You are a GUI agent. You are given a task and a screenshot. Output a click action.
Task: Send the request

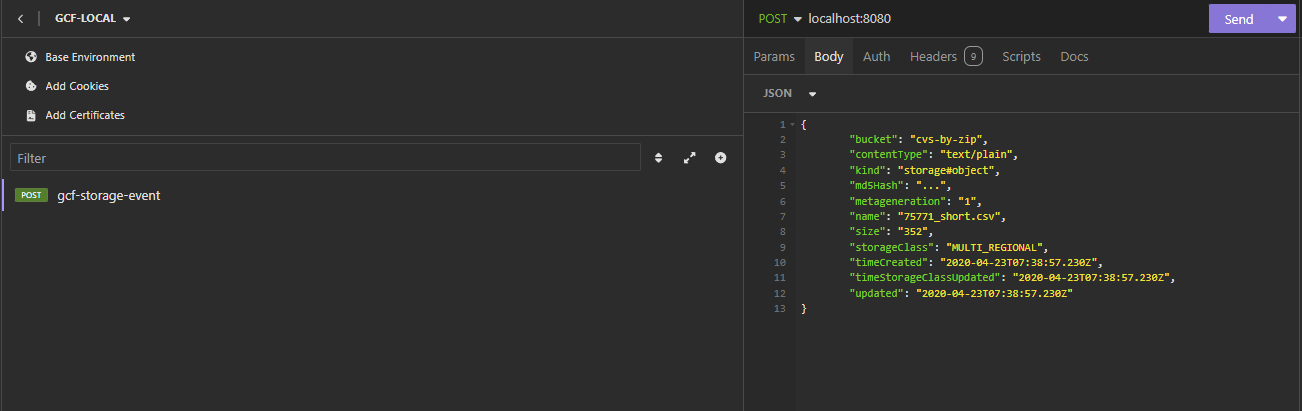pyautogui.click(x=1239, y=19)
